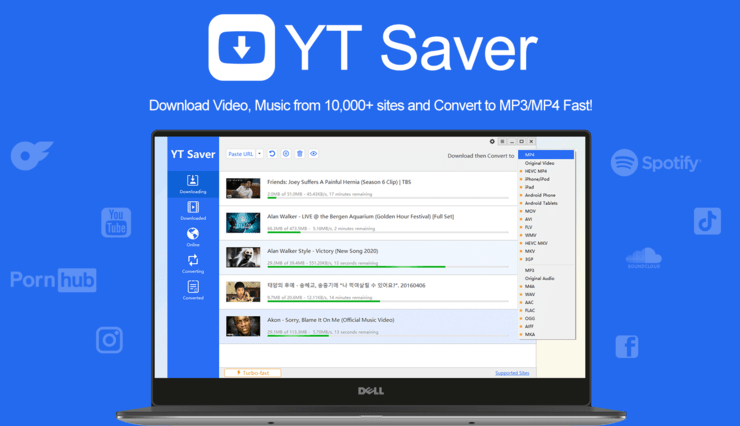Click the Akon download progress bar
The height and width of the screenshot is (426, 740).
tap(388, 336)
